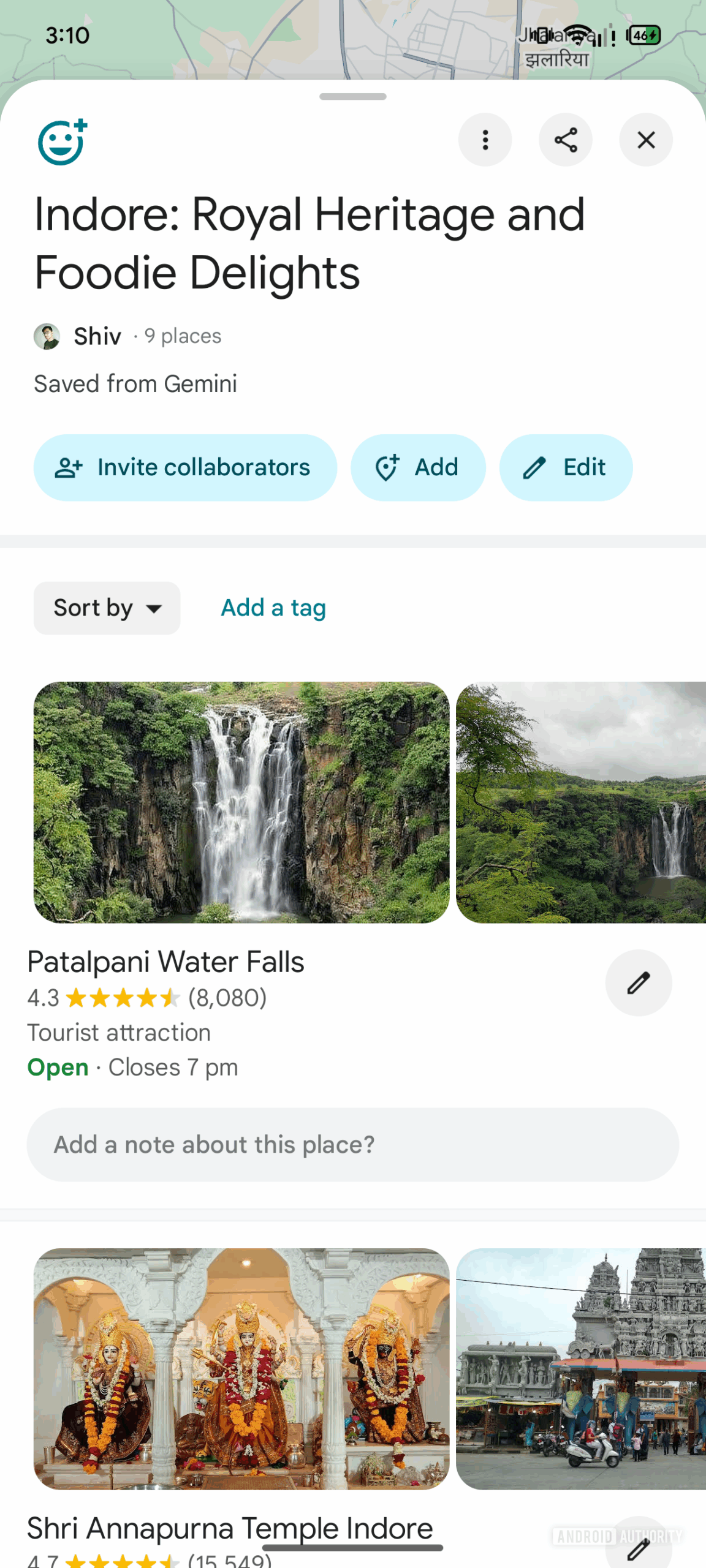Screen dimensions: 706x1568
Task: Open the three-dot overflow menu
Action: pos(485,140)
